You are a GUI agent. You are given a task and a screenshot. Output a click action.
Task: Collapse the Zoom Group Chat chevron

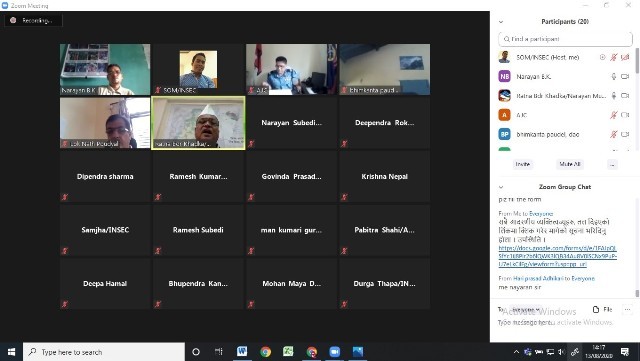click(501, 187)
